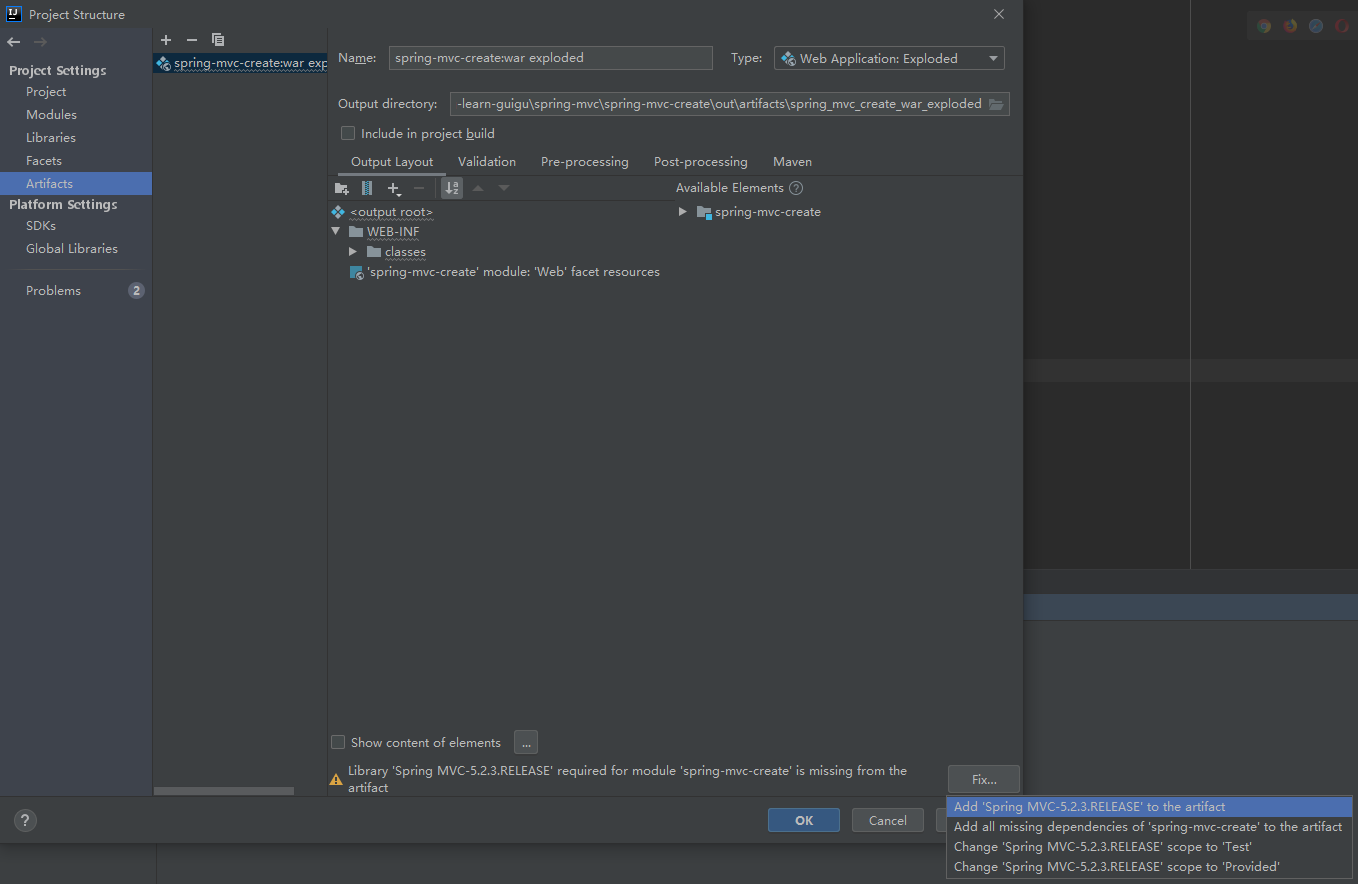The image size is (1358, 884).
Task: Click the remove element minus icon
Action: click(x=419, y=188)
